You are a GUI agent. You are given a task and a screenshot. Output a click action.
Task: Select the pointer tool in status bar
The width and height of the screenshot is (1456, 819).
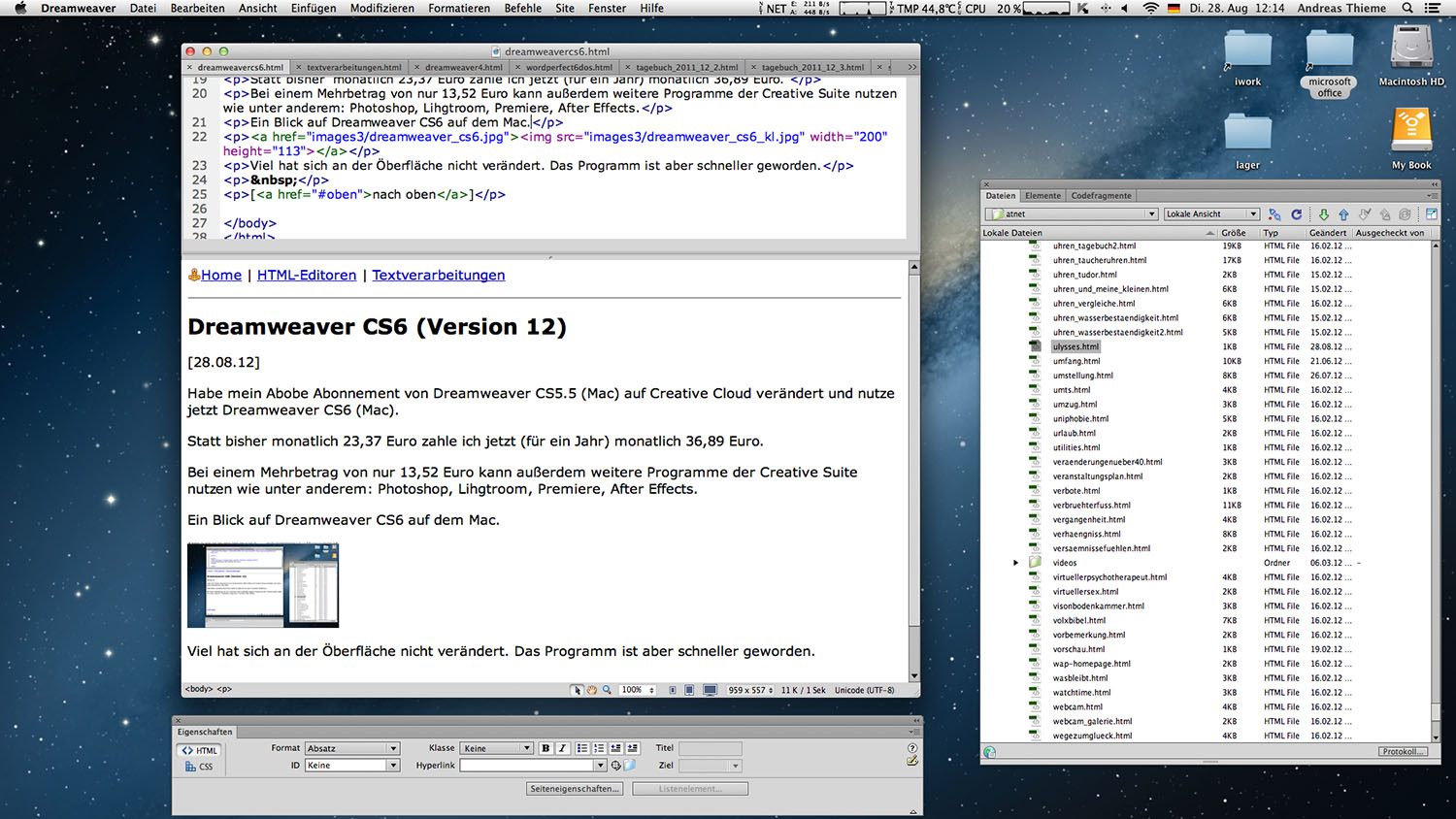[577, 690]
